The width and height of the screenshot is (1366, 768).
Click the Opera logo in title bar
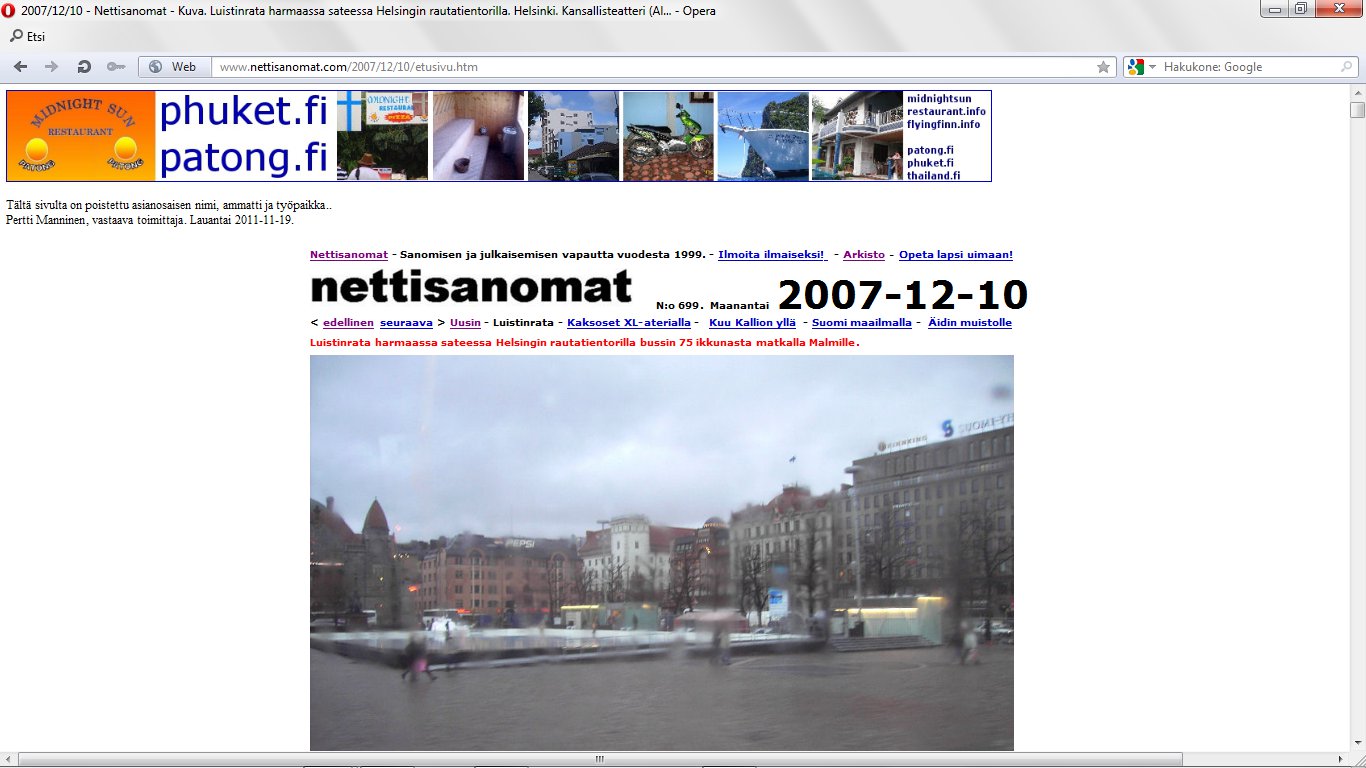tap(9, 11)
